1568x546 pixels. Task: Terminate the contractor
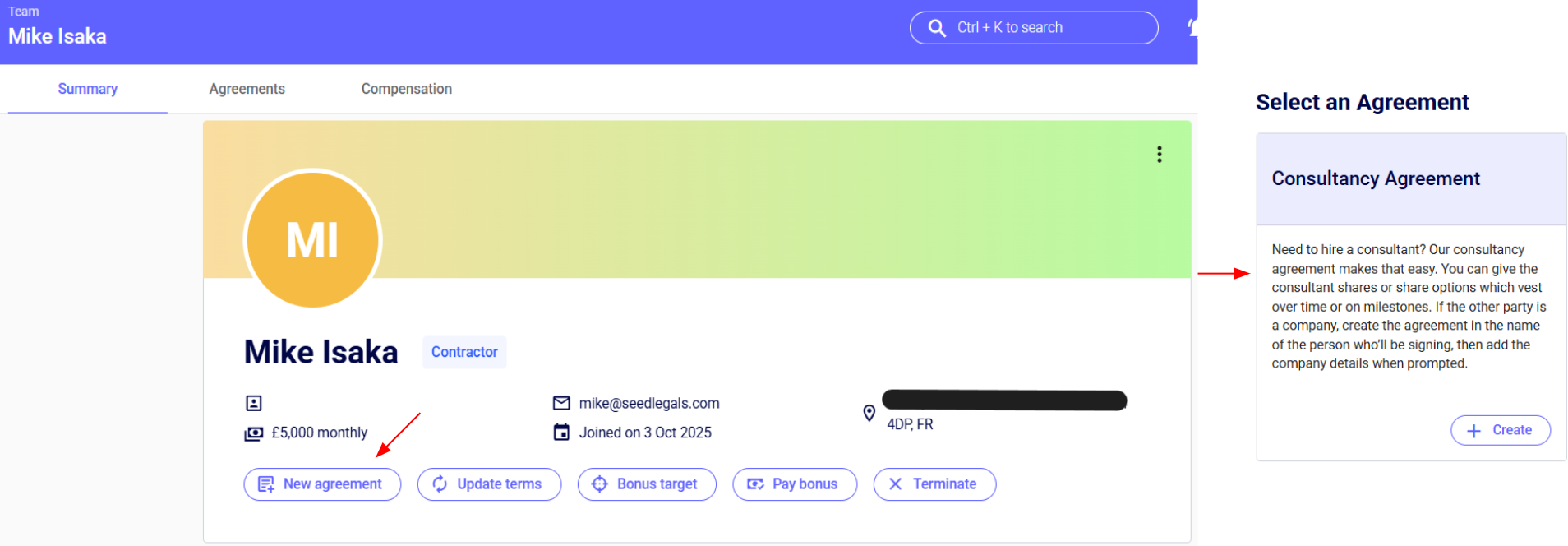pyautogui.click(x=934, y=484)
